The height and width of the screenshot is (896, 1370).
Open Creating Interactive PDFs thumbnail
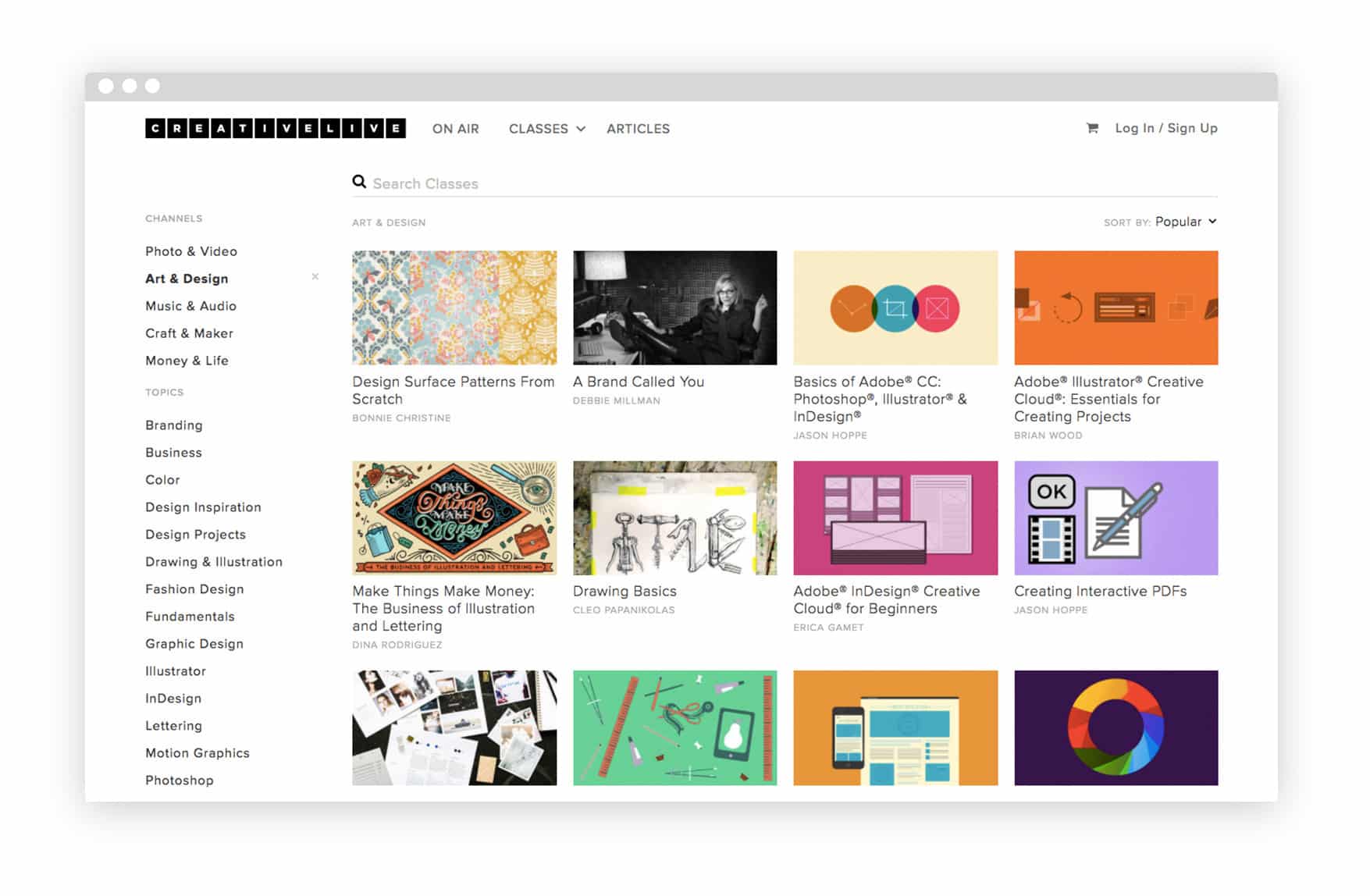pos(1116,517)
